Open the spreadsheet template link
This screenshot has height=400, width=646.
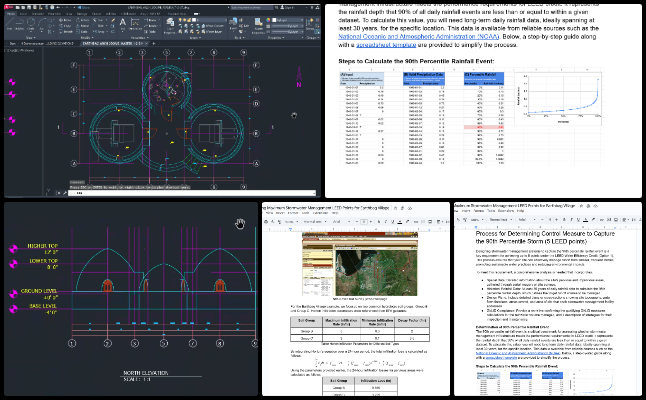pos(386,45)
